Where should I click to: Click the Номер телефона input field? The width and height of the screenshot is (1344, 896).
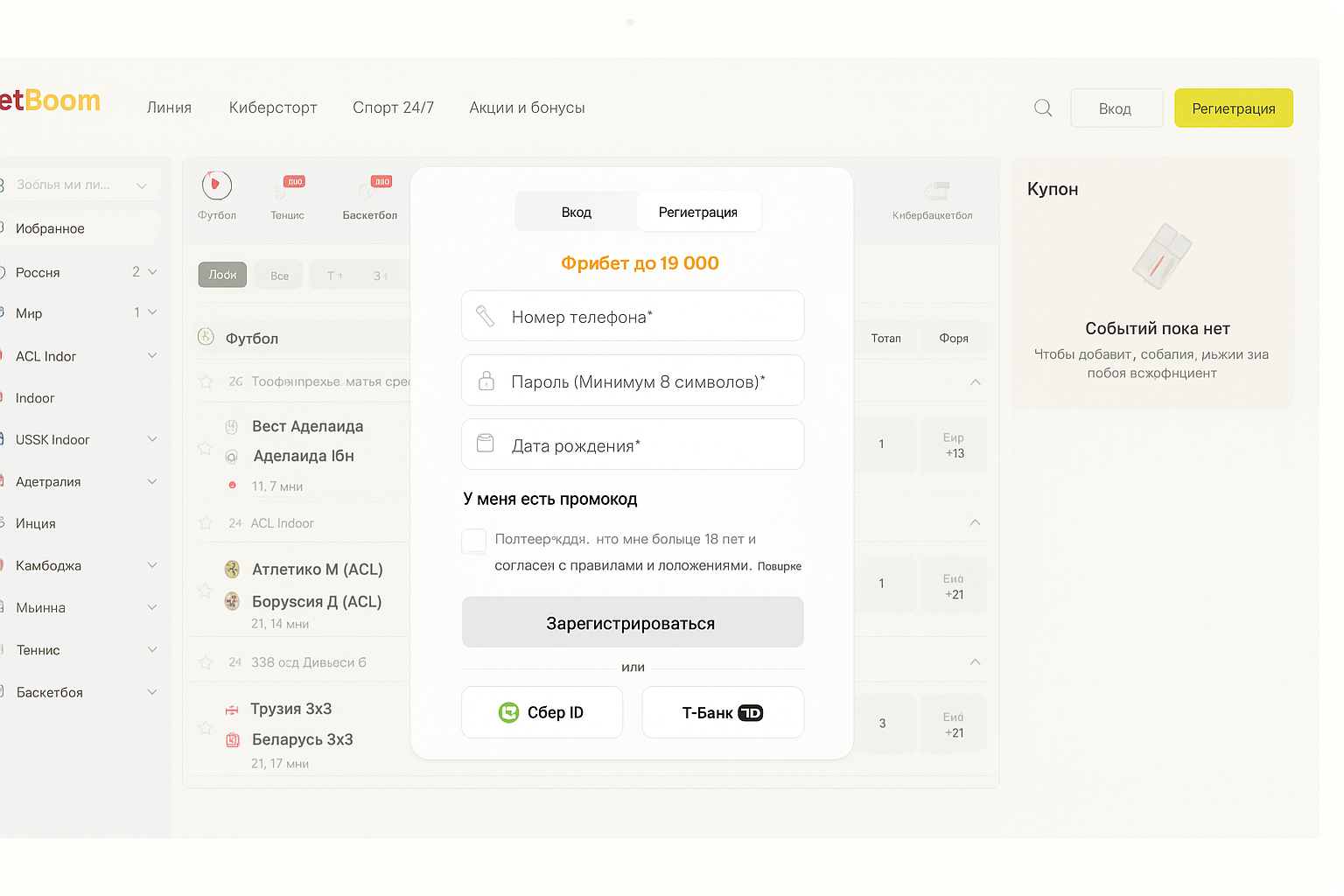point(633,317)
